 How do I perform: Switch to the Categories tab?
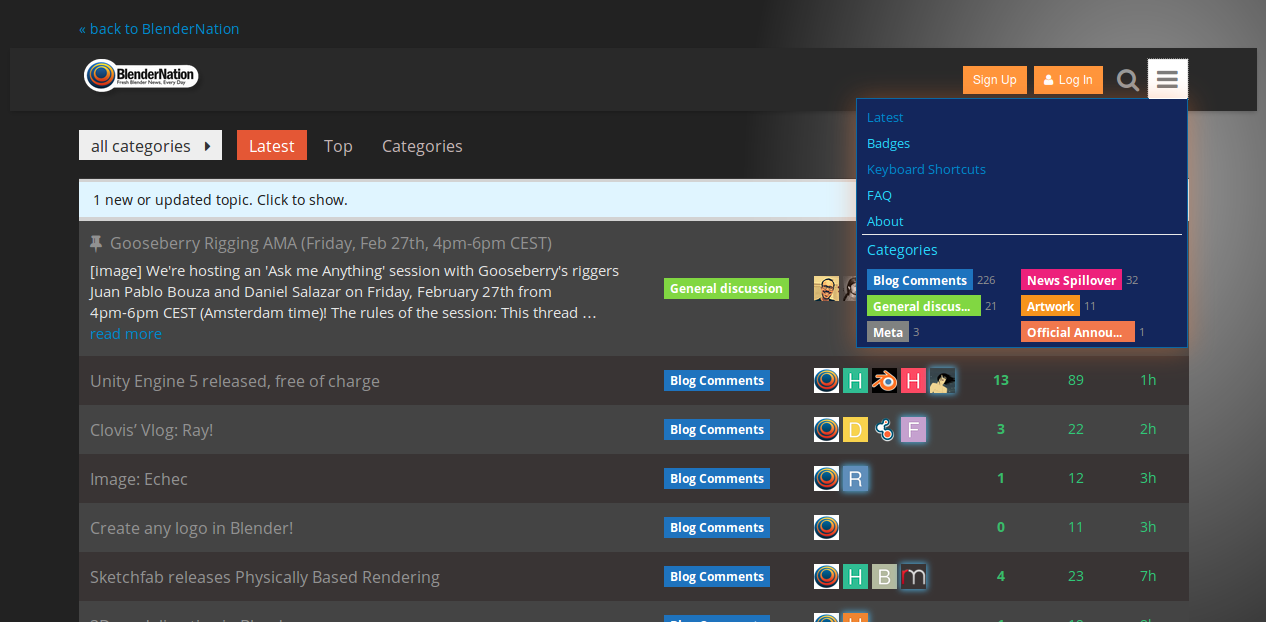(422, 146)
